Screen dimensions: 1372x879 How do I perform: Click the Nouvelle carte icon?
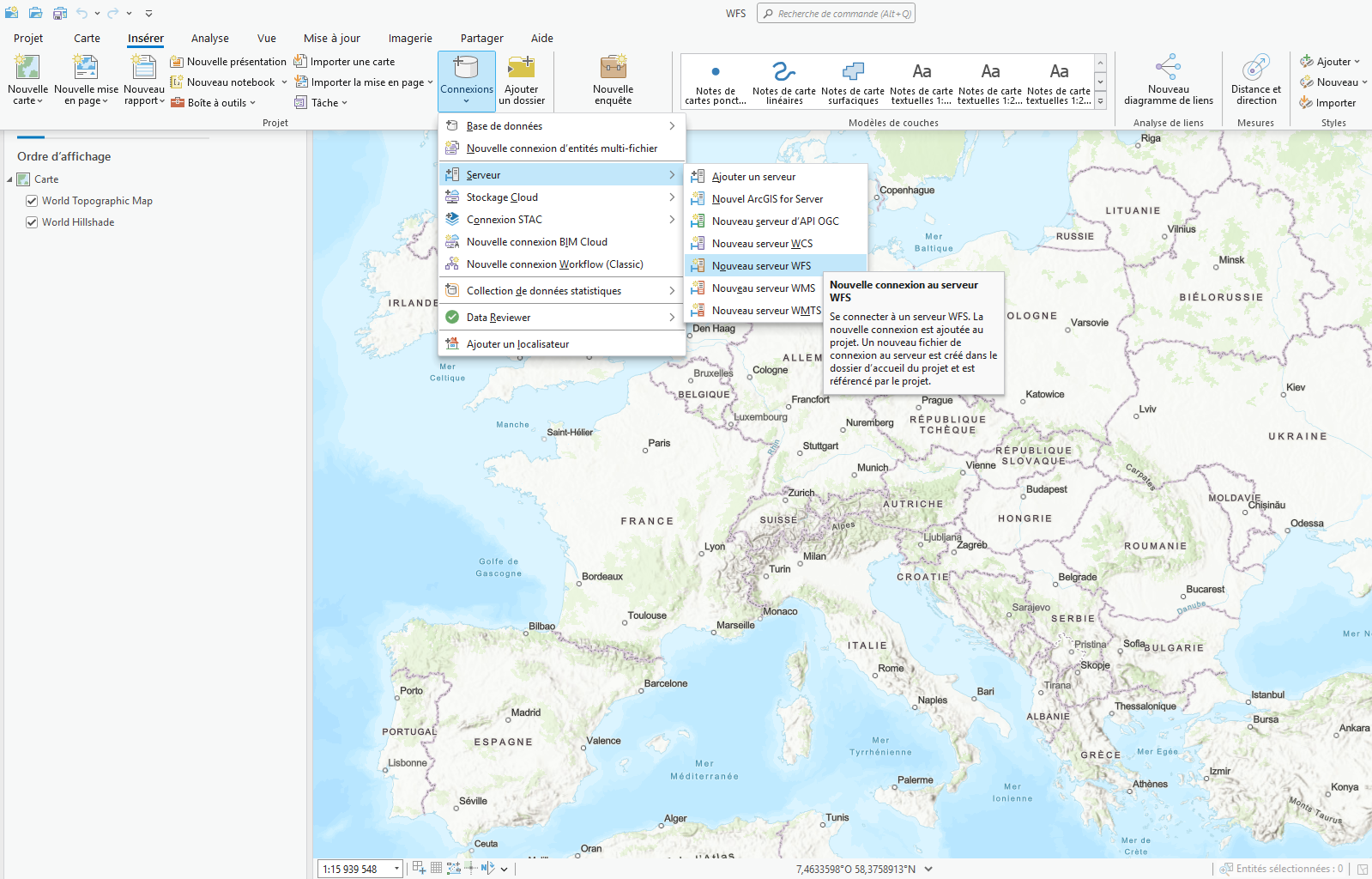click(x=27, y=69)
